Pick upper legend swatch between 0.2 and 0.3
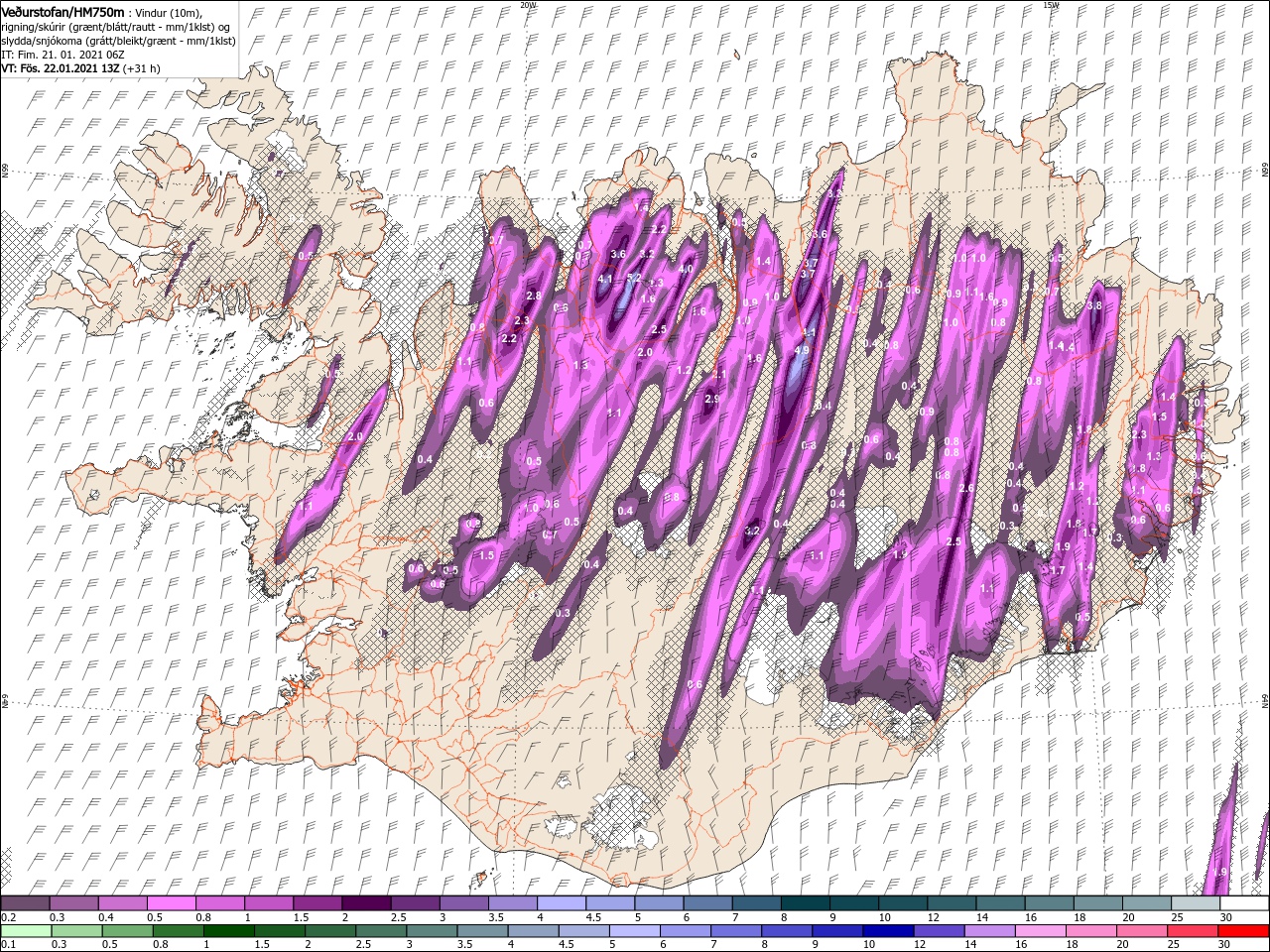Image resolution: width=1270 pixels, height=952 pixels. [x=26, y=902]
